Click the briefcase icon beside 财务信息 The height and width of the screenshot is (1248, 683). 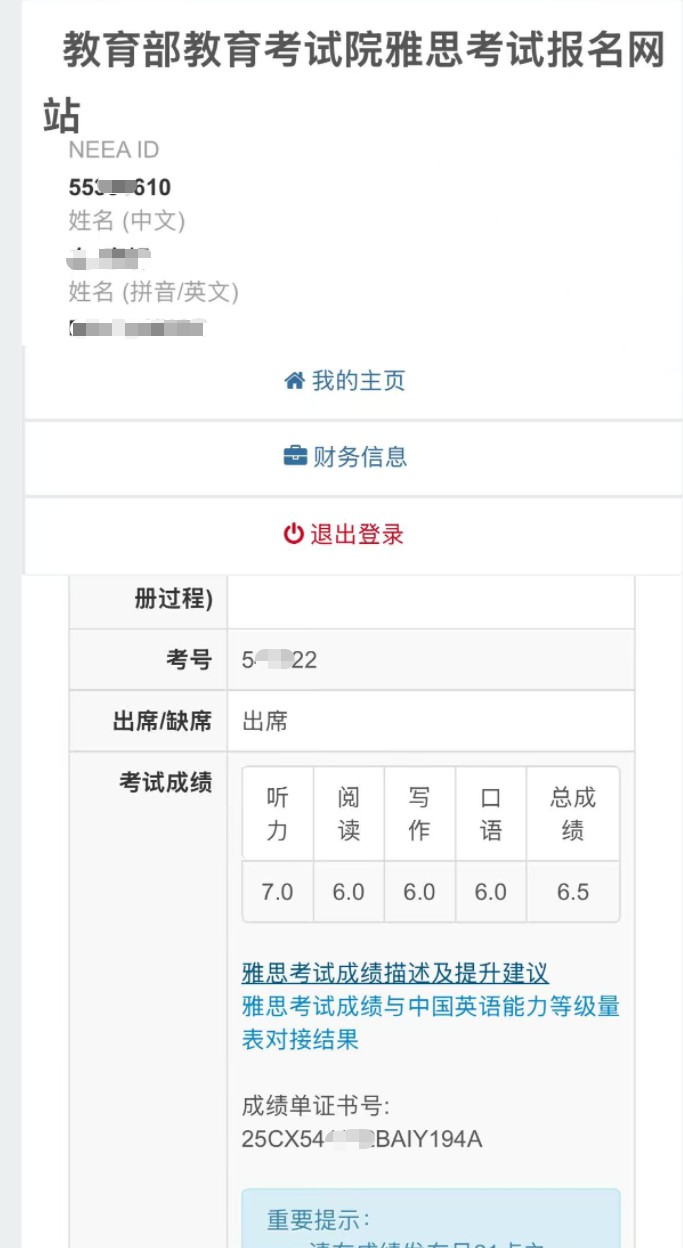[x=295, y=457]
